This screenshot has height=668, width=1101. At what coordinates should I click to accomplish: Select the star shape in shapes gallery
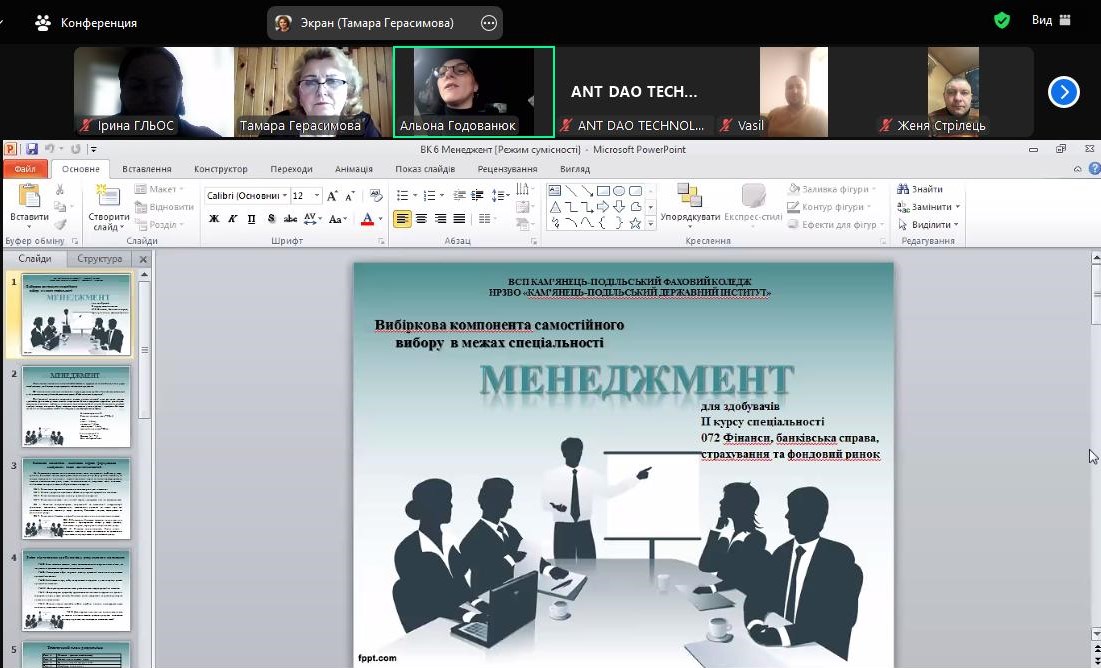coord(635,223)
